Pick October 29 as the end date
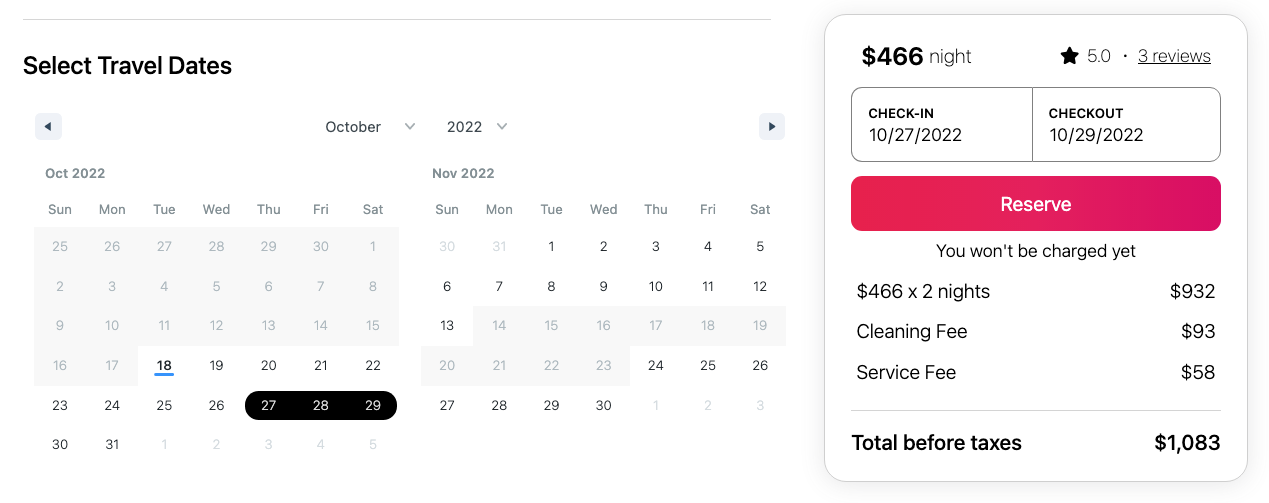The image size is (1269, 503). pyautogui.click(x=373, y=405)
